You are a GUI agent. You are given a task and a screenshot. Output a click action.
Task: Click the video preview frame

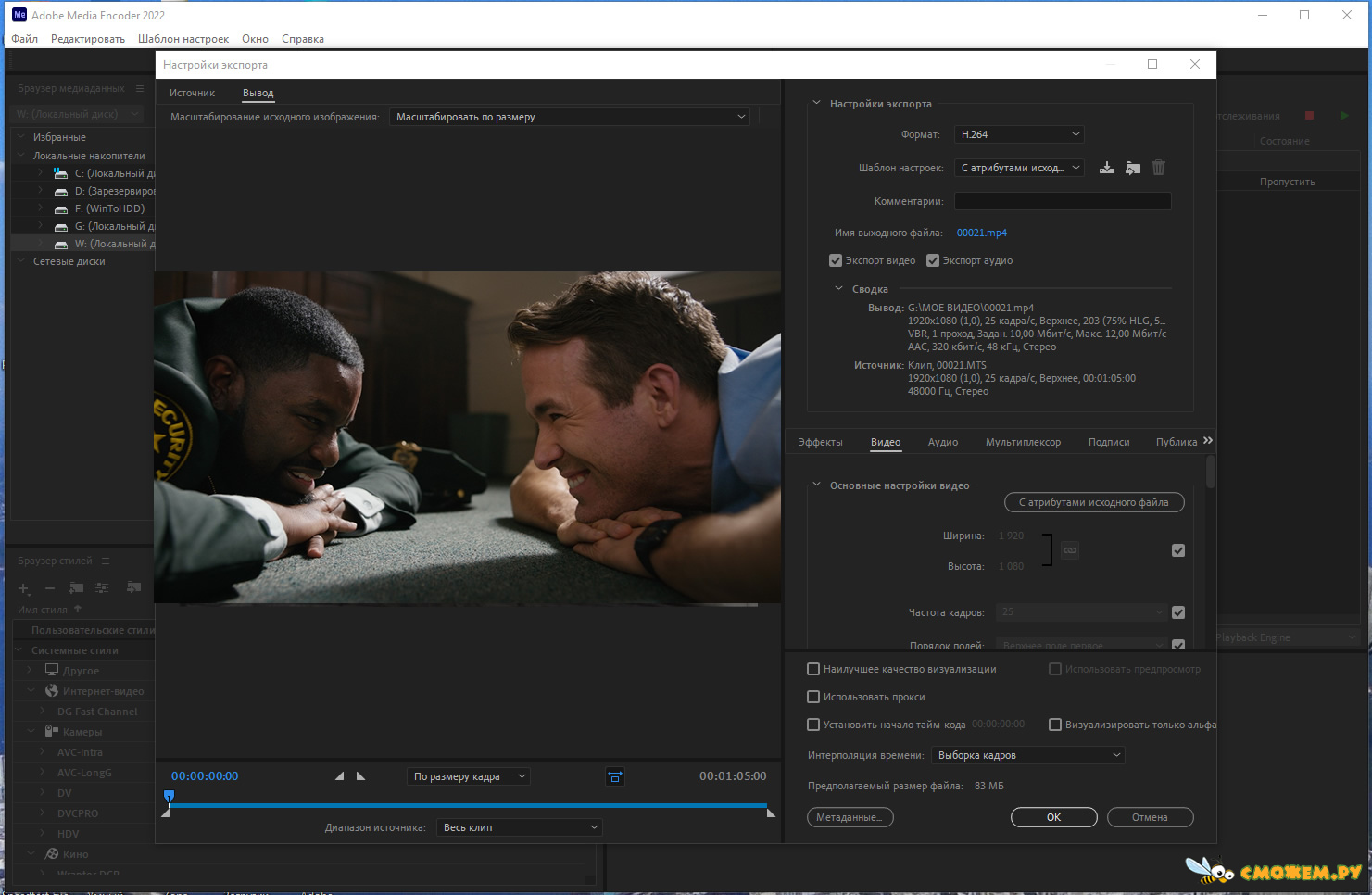point(468,437)
